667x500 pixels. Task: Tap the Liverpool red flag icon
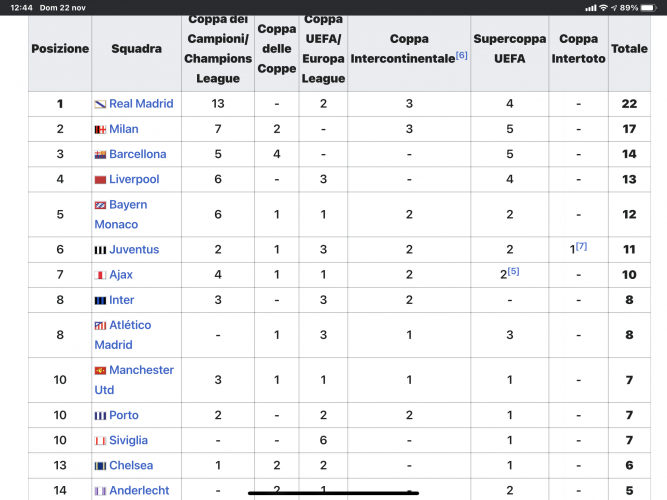(100, 180)
